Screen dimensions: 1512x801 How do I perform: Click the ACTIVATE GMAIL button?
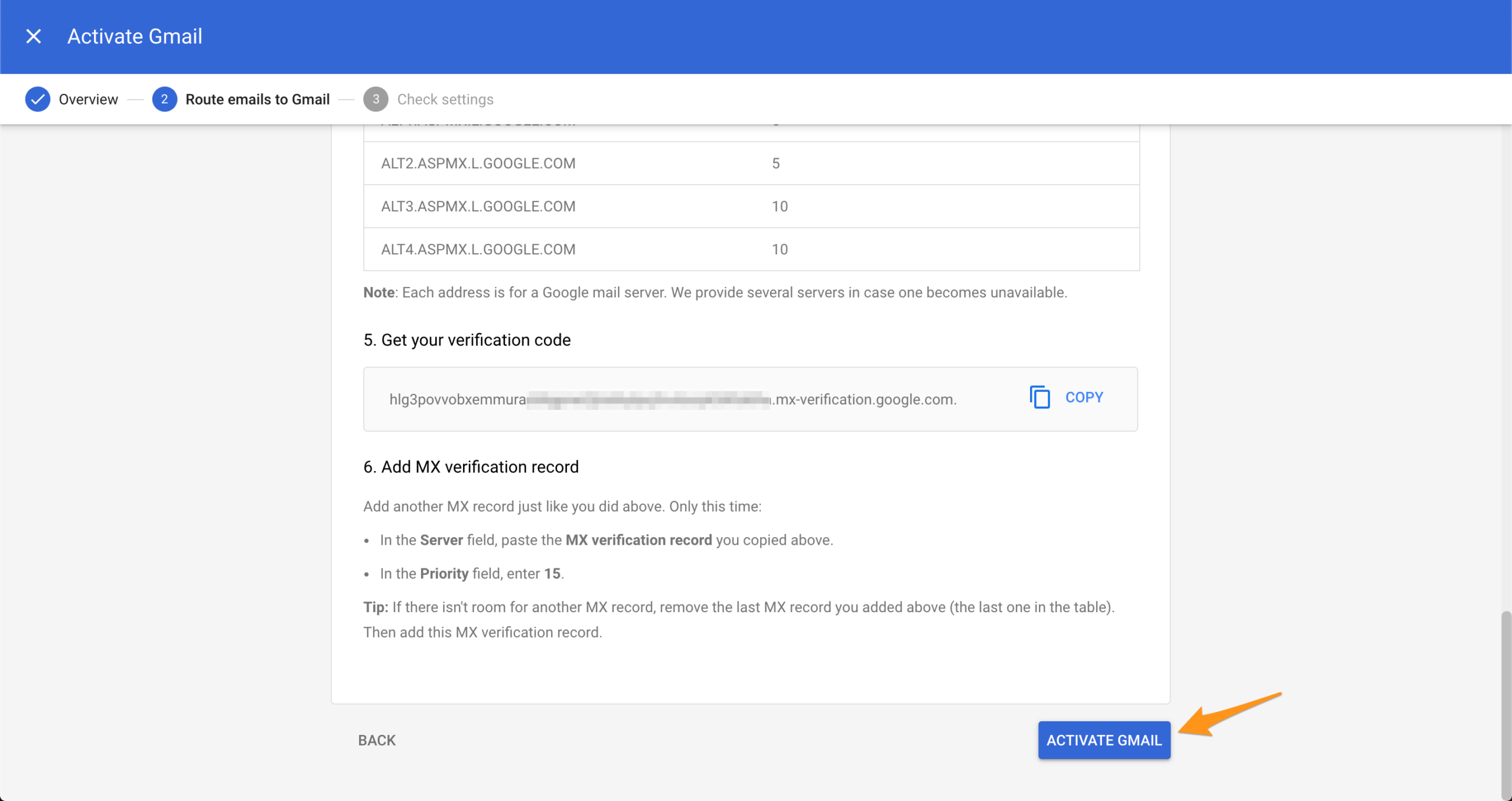(x=1104, y=740)
